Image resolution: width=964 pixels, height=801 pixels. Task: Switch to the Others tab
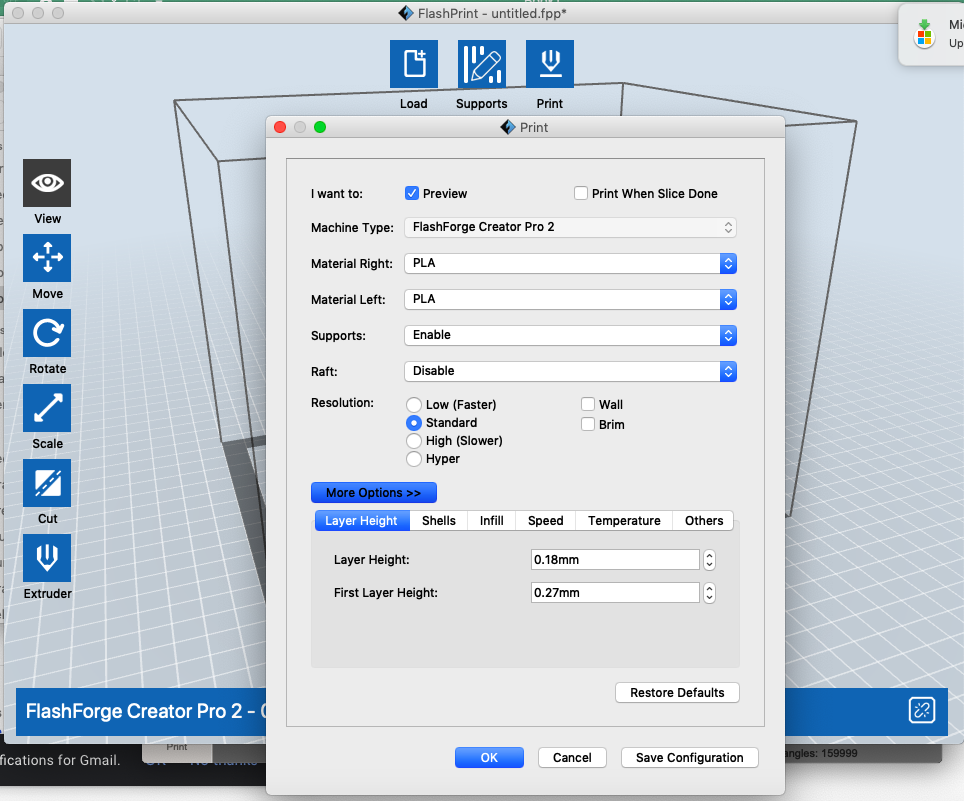703,521
